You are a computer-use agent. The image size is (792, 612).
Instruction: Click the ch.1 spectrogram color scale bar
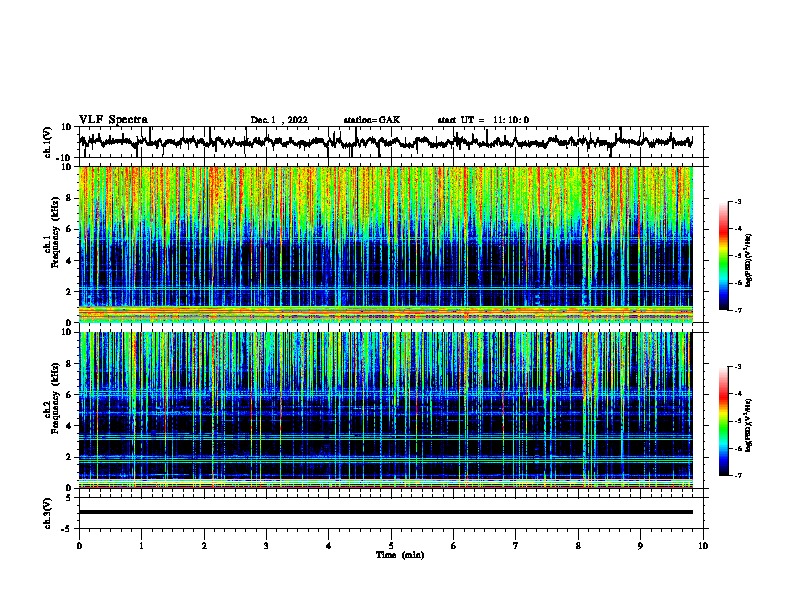(x=724, y=256)
